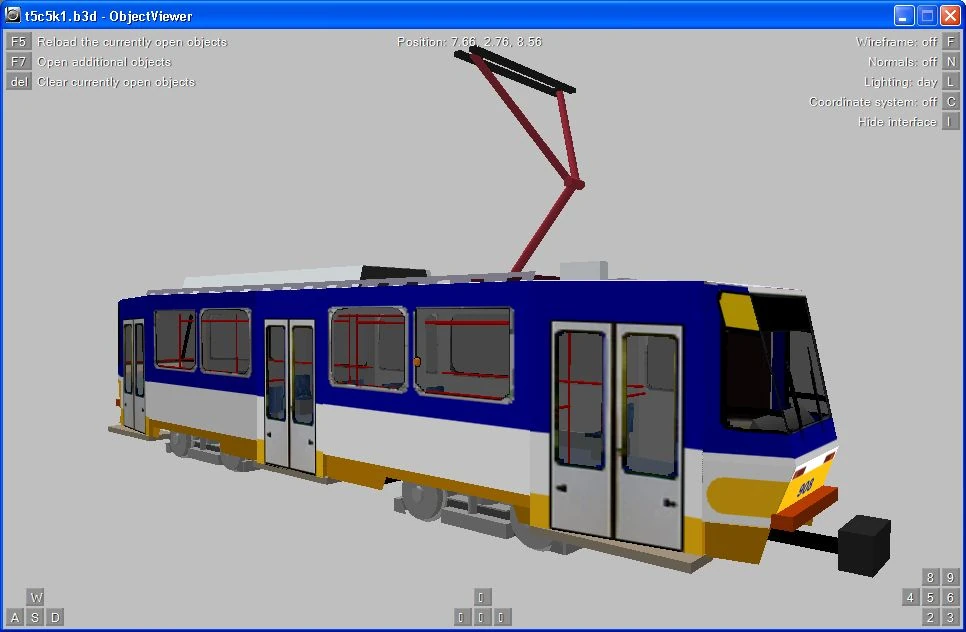
Task: Click the "Reload the currently open objects" label
Action: [x=132, y=42]
